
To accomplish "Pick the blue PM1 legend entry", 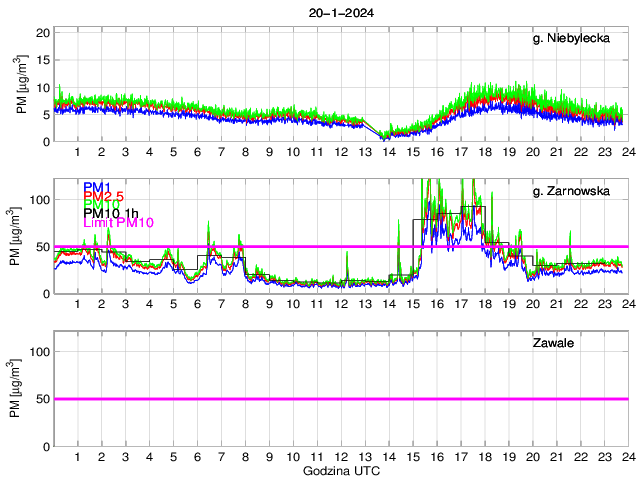I will [x=97, y=187].
